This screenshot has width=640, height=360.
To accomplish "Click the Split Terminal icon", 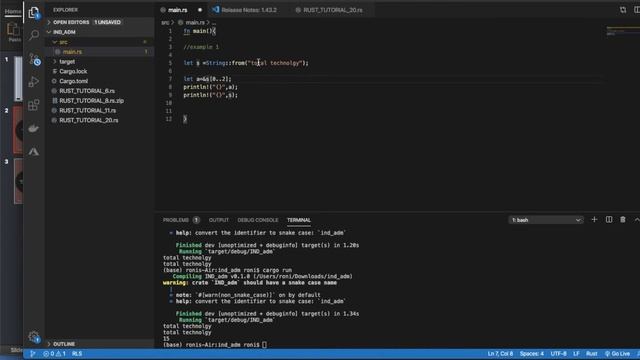I will (x=609, y=220).
